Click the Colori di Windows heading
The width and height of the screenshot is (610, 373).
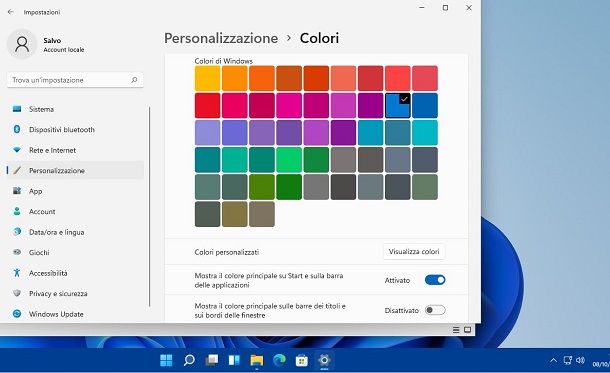(x=223, y=61)
